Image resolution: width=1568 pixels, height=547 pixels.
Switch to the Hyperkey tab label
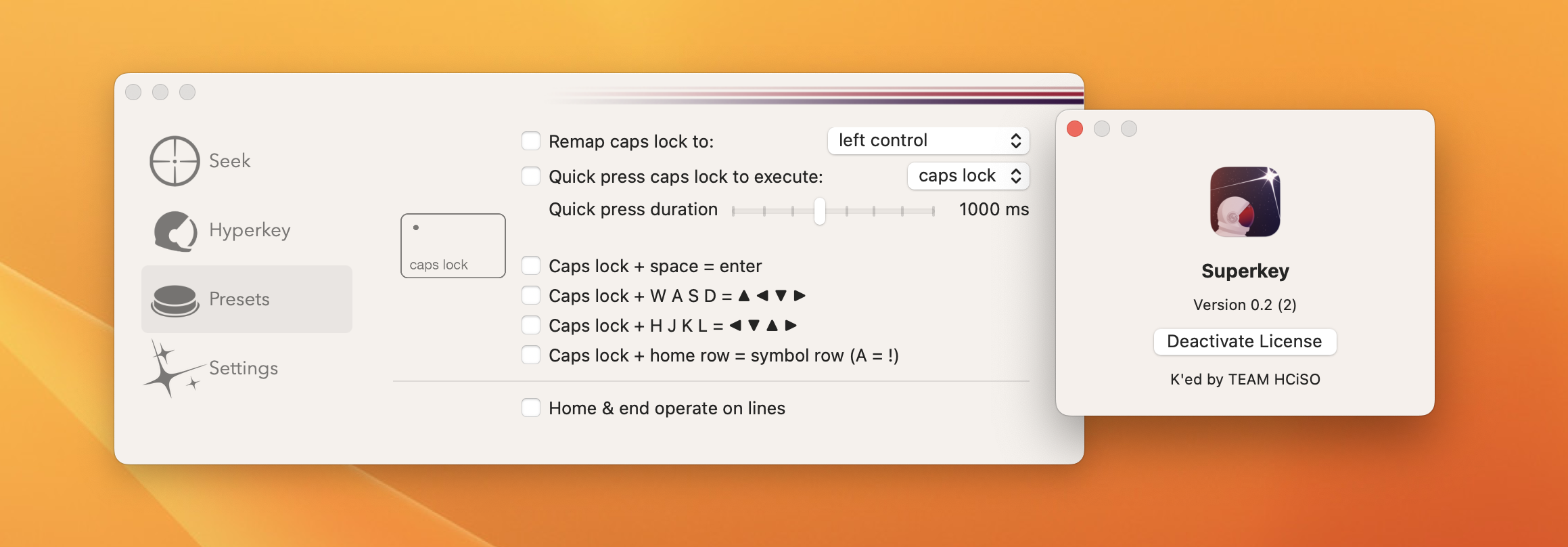point(250,231)
